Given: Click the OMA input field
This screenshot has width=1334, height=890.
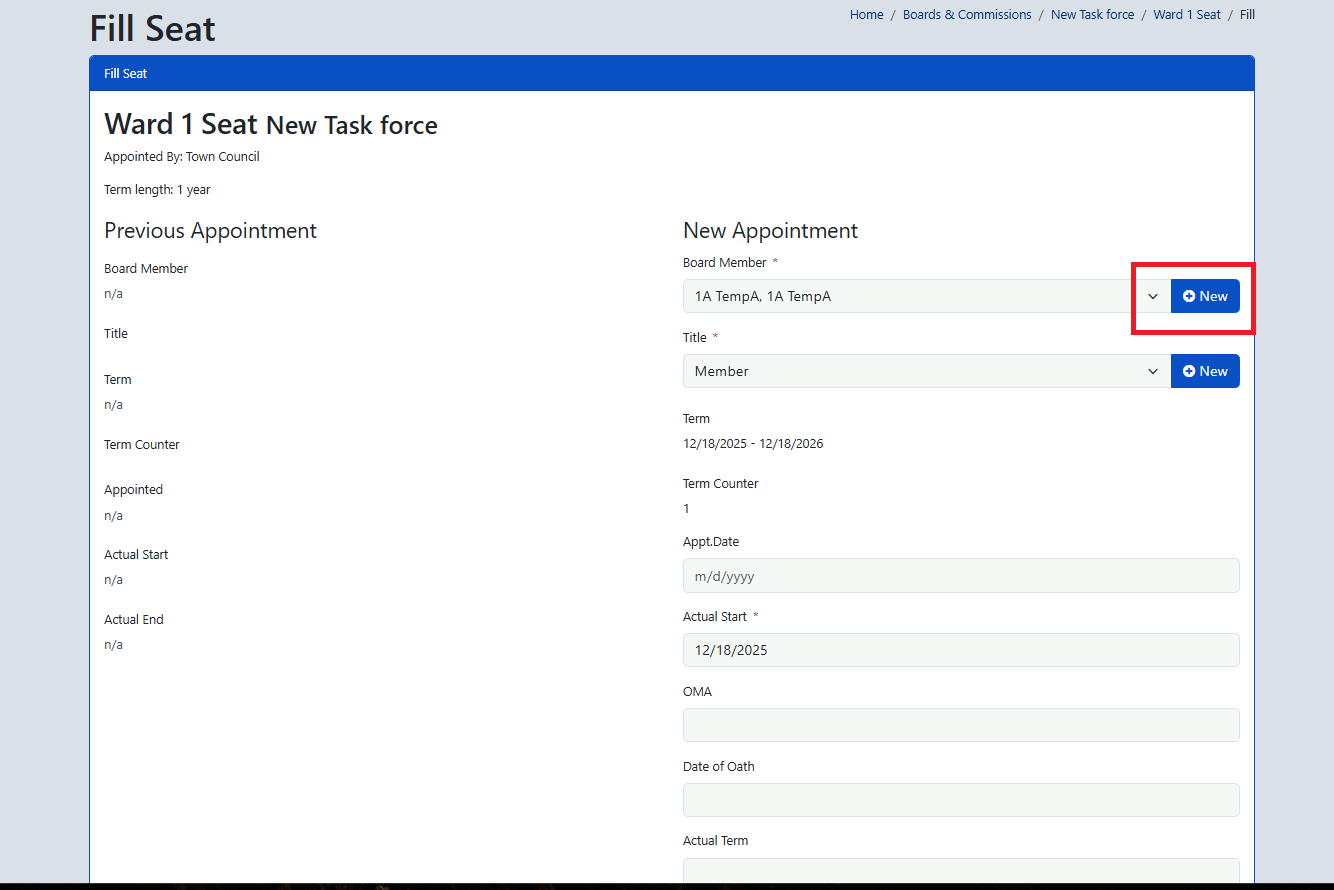Looking at the screenshot, I should (x=961, y=725).
